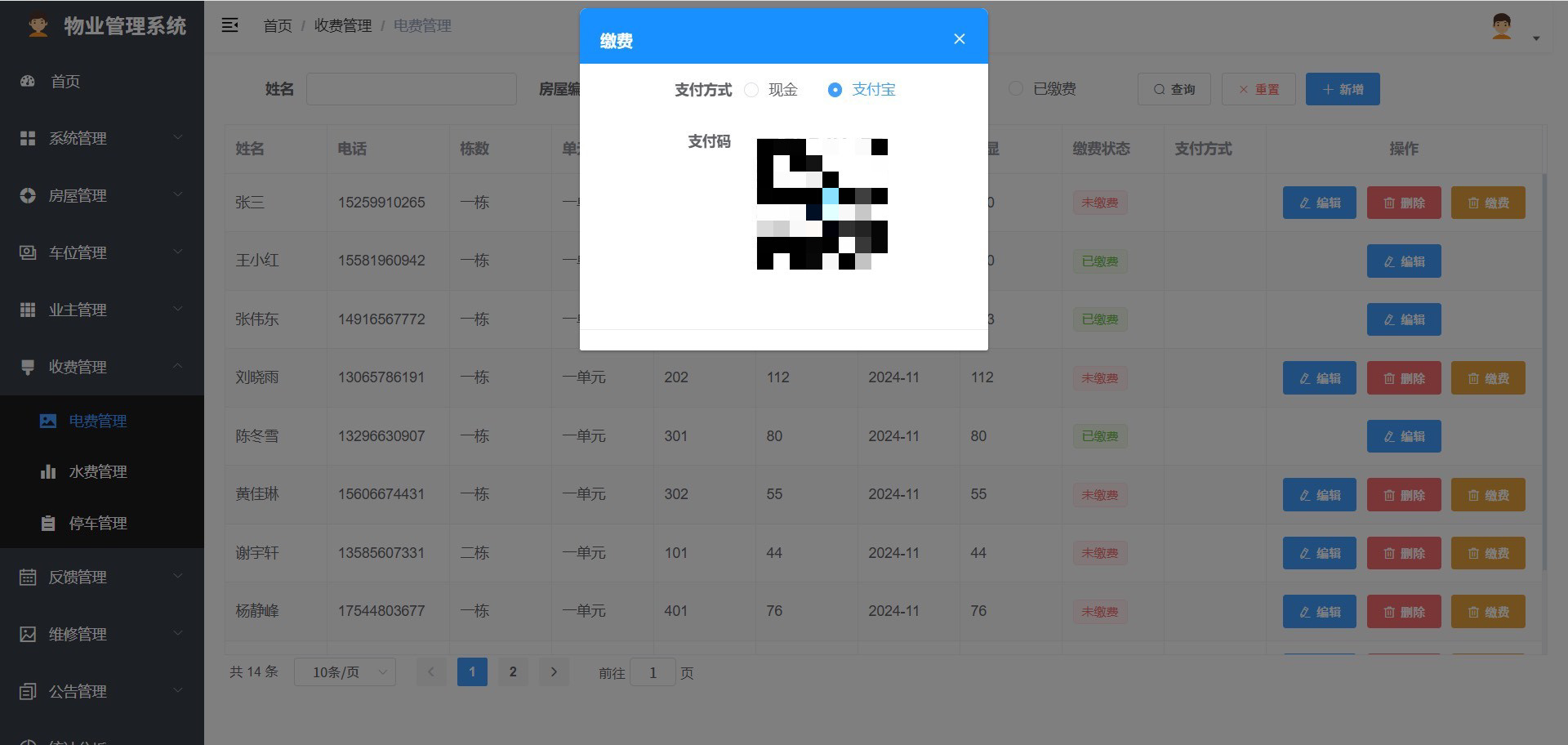Click the 反馈管理 calendar icon
This screenshot has width=1568, height=745.
pos(28,577)
